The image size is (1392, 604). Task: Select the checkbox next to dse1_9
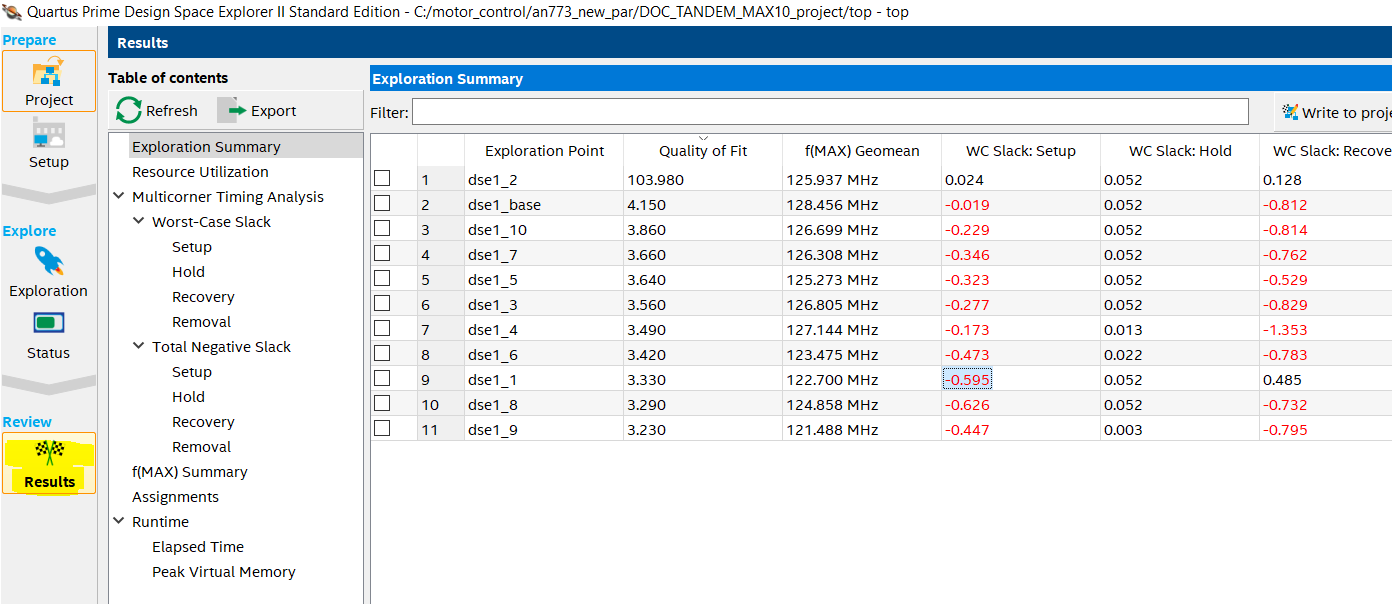click(382, 428)
